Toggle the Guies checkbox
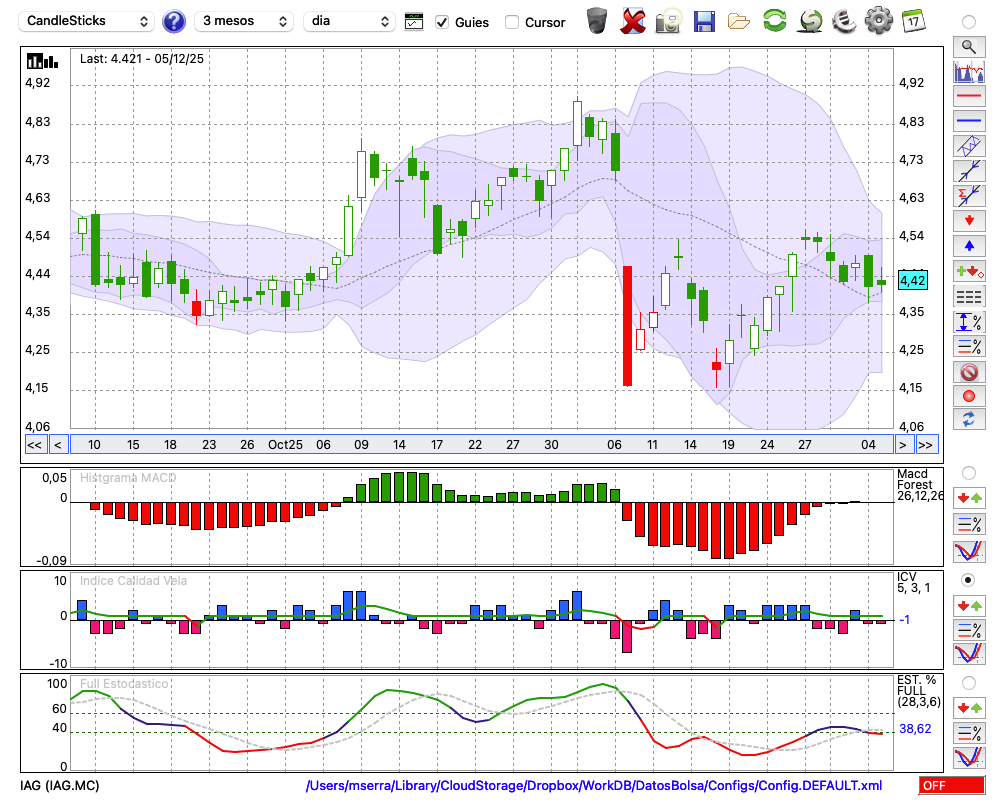The width and height of the screenshot is (1000, 800). point(441,22)
